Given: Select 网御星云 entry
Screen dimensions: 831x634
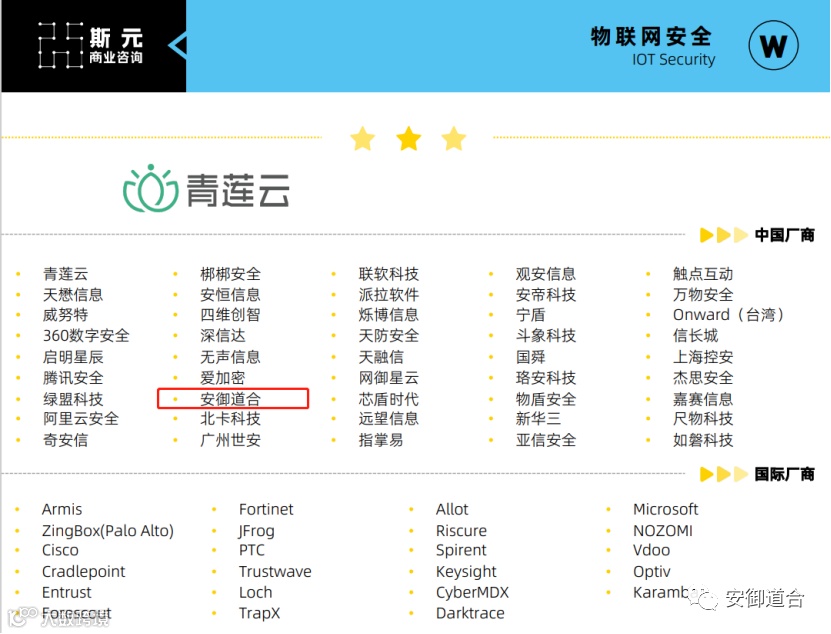Looking at the screenshot, I should click(x=388, y=378).
